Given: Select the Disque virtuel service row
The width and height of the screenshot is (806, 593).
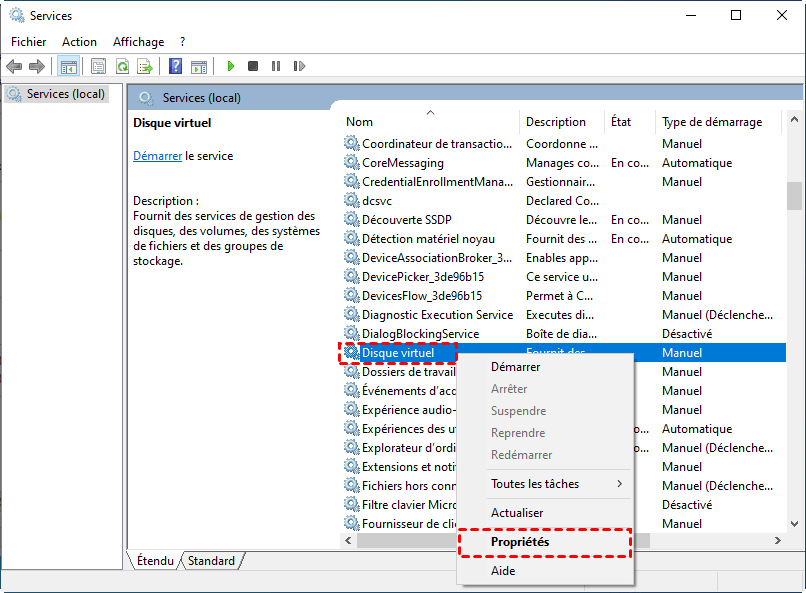Looking at the screenshot, I should (563, 353).
